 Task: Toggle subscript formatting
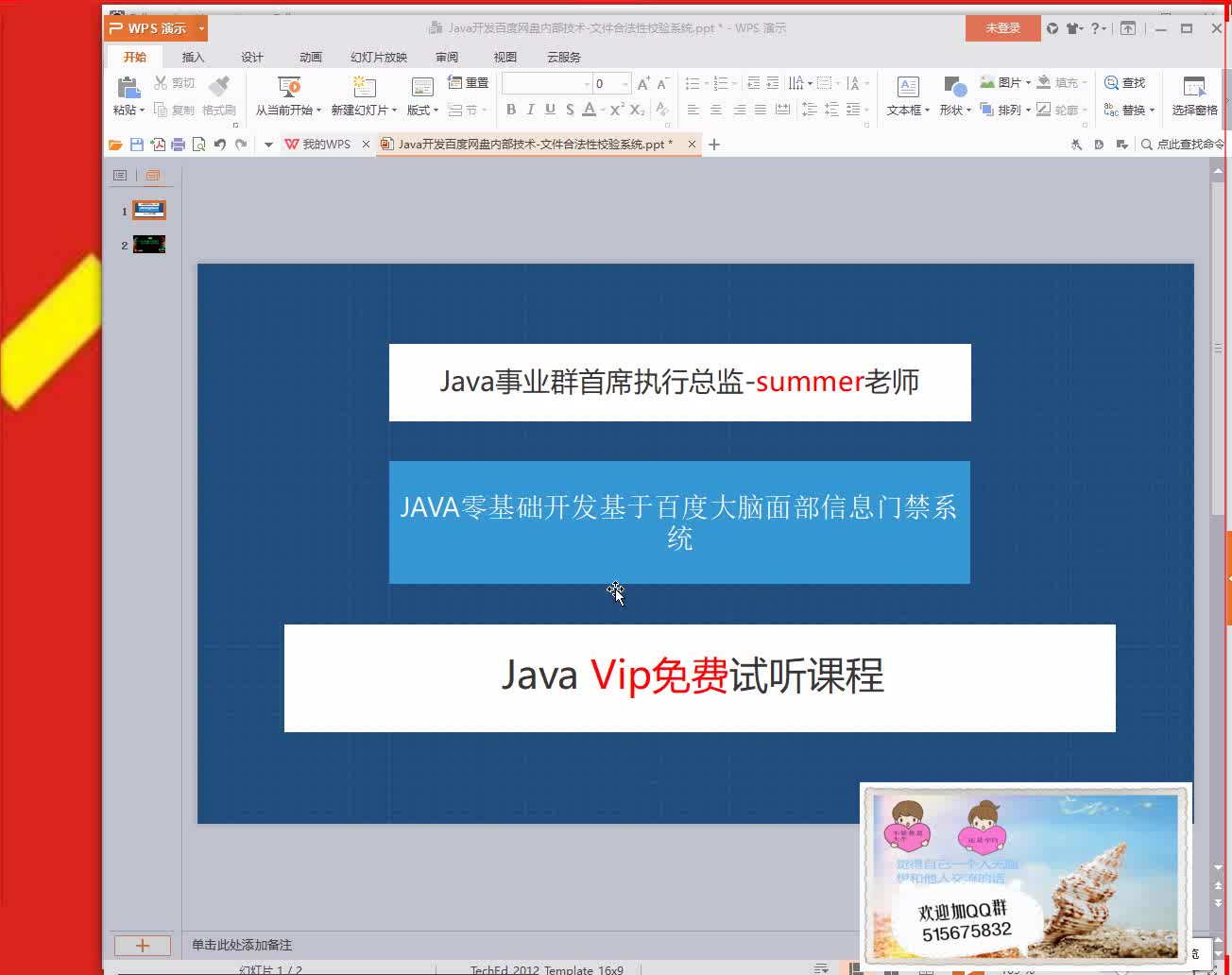click(638, 110)
